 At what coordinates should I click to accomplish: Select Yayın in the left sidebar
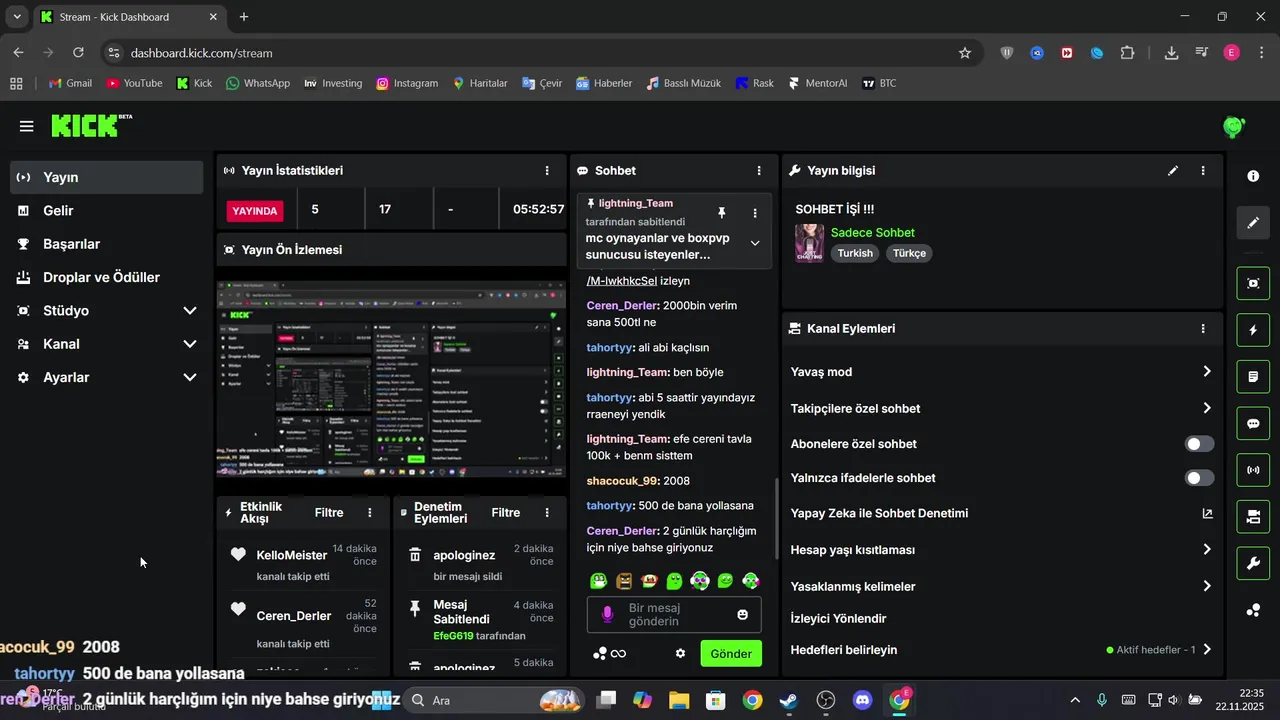pyautogui.click(x=107, y=177)
